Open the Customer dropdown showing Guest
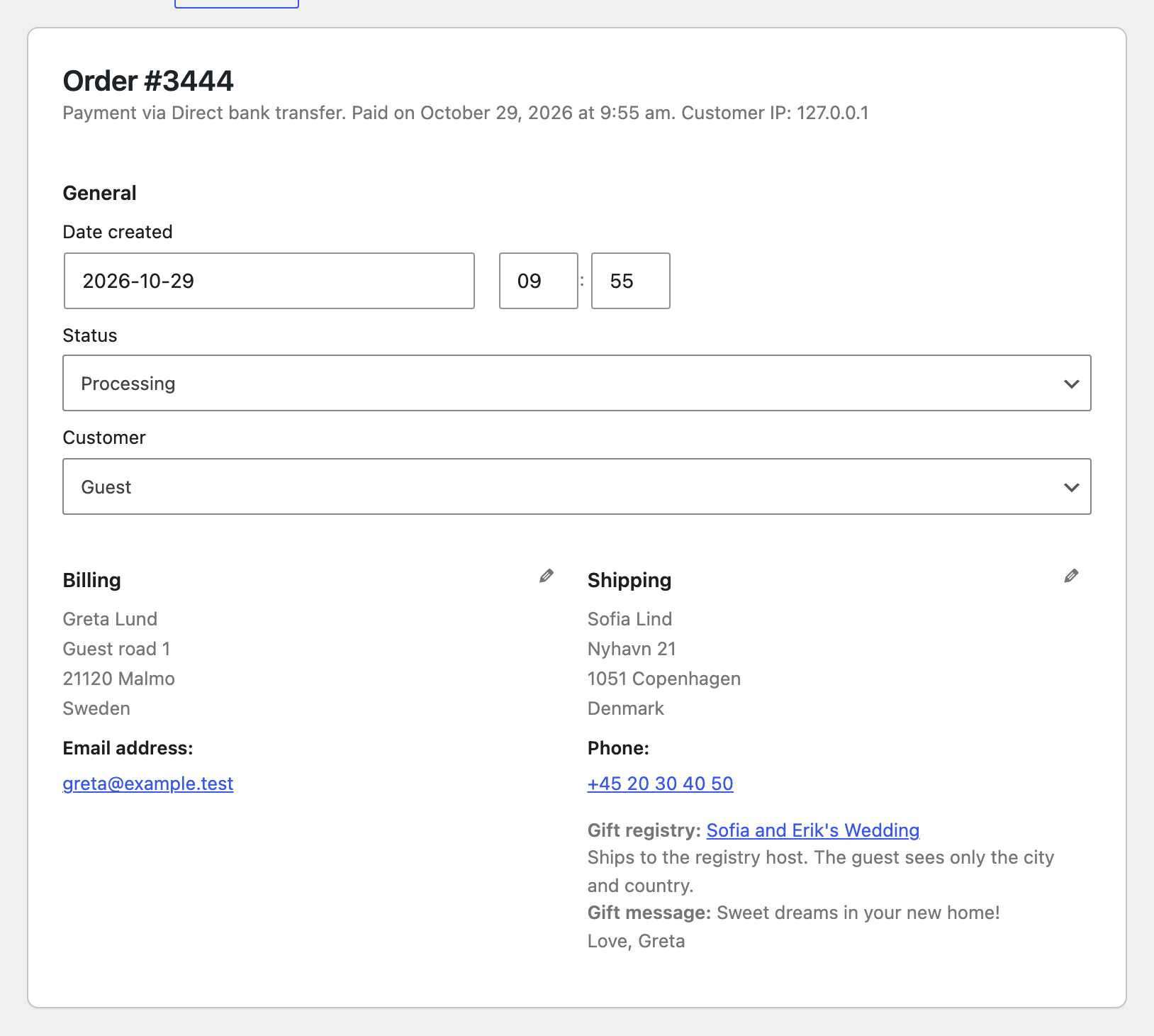Screen dimensions: 1154x1036 click(577, 486)
